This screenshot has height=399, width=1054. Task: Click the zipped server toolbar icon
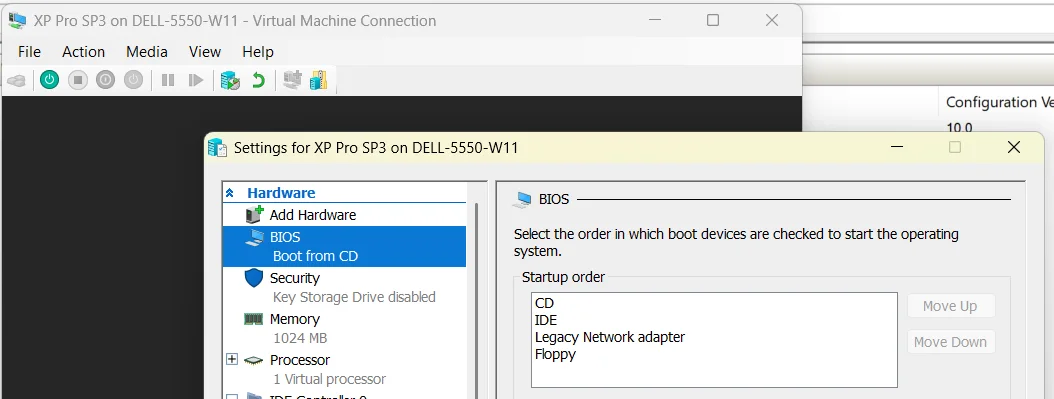[x=319, y=80]
